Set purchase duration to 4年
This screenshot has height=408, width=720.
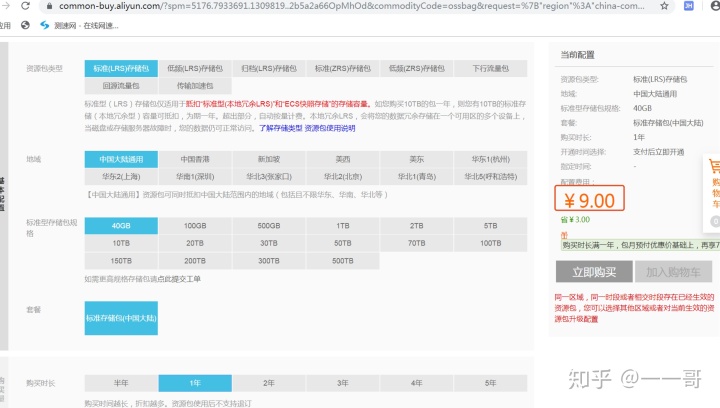(416, 383)
